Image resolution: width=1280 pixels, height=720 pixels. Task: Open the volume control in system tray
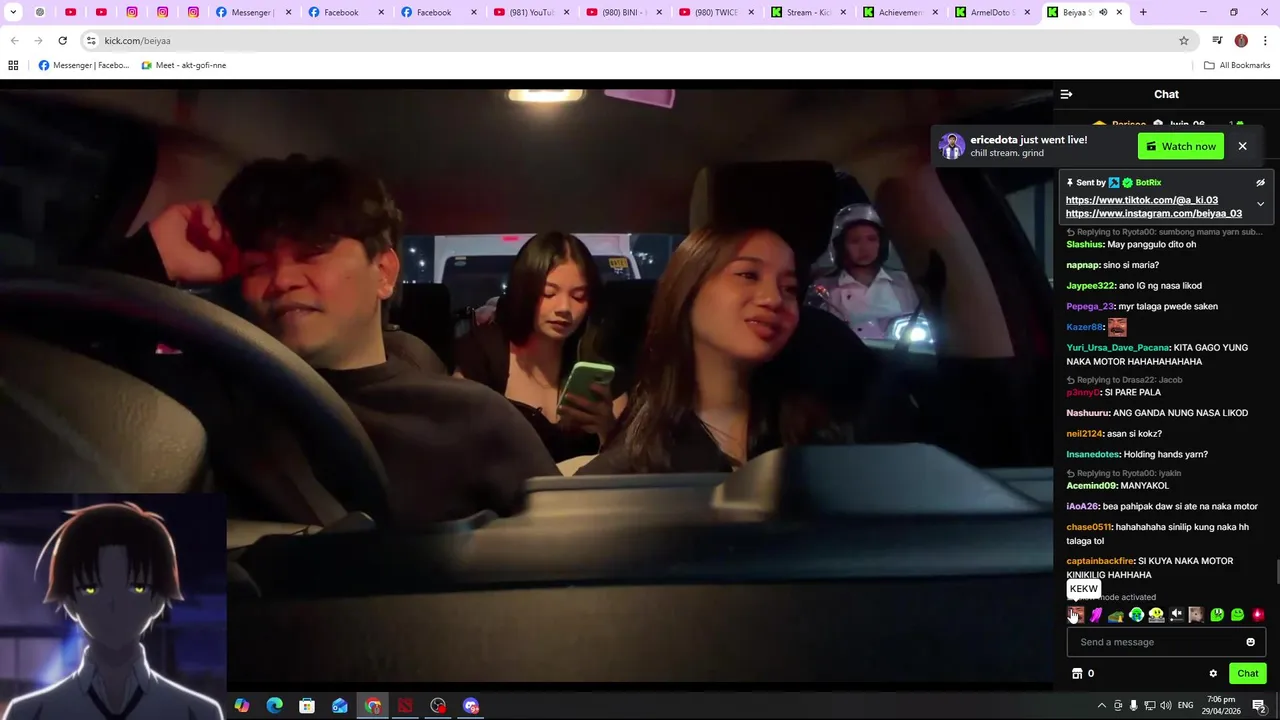point(1166,706)
